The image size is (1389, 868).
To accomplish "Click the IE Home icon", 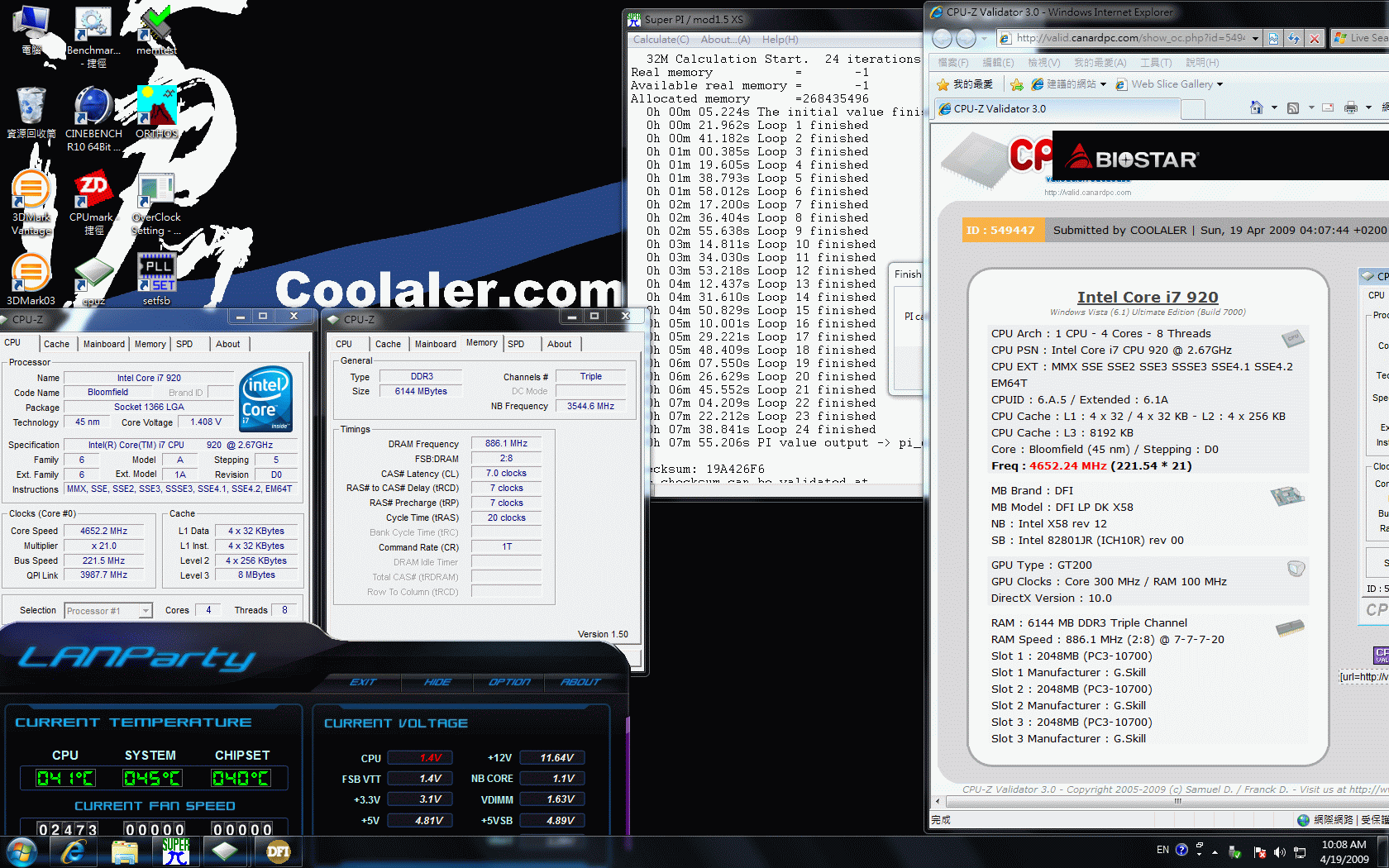I will coord(1257,107).
